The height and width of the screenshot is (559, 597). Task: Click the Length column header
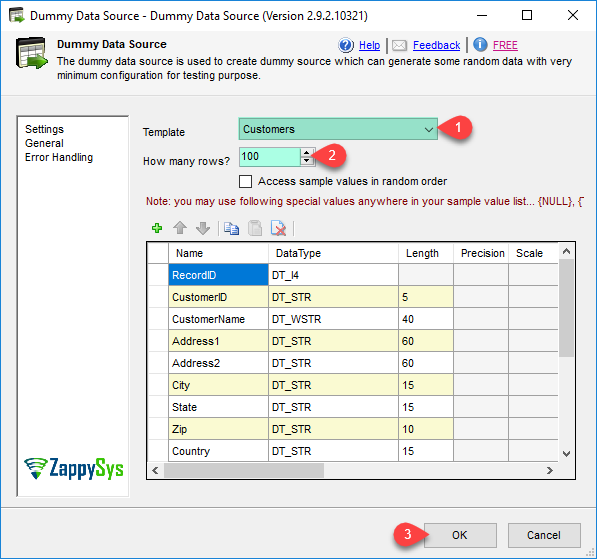point(426,253)
